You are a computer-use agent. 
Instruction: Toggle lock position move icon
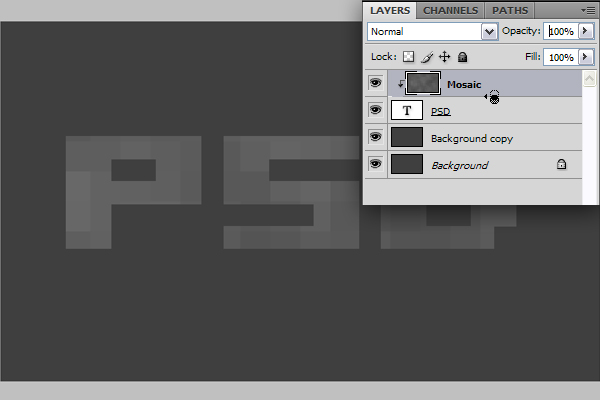click(x=444, y=57)
